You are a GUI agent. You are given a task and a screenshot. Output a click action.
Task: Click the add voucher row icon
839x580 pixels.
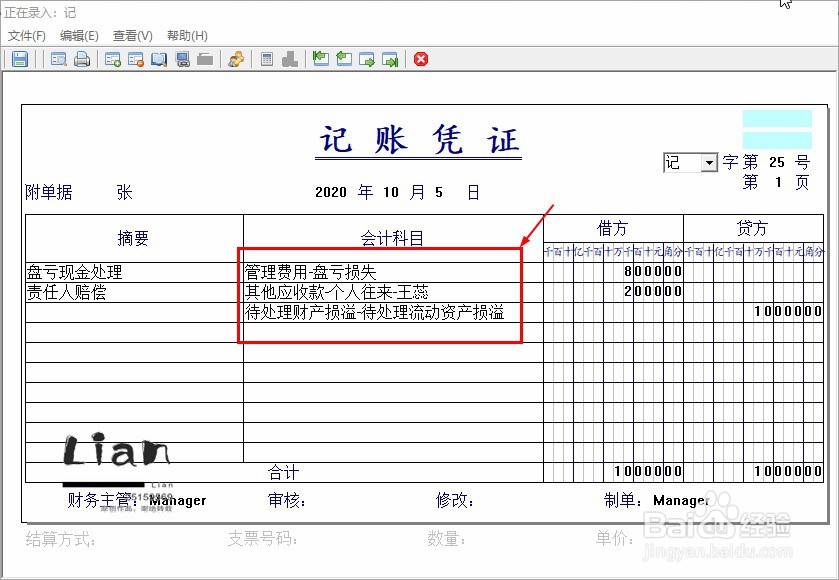113,59
